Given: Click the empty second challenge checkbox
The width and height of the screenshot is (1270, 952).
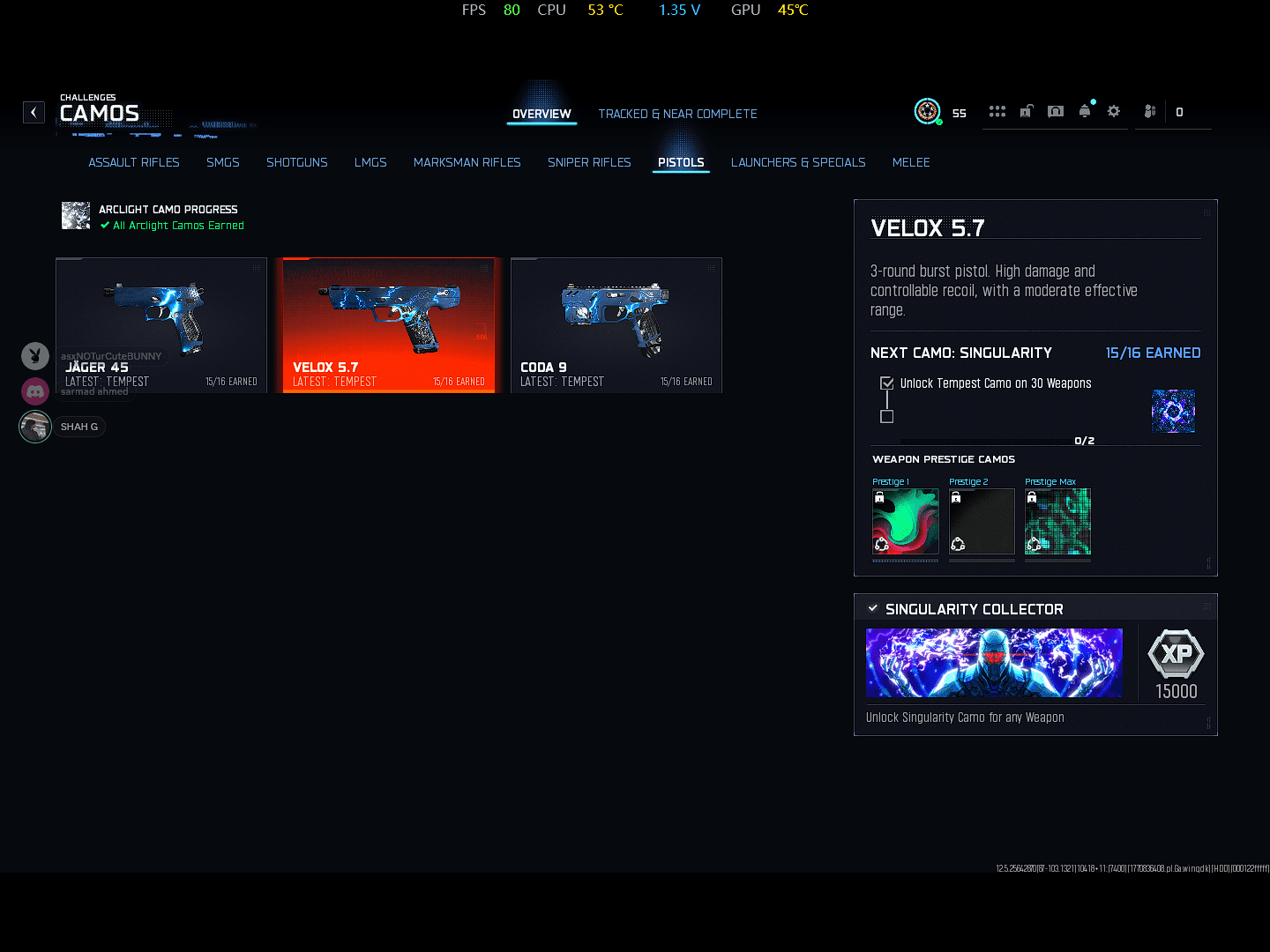Looking at the screenshot, I should [x=887, y=416].
